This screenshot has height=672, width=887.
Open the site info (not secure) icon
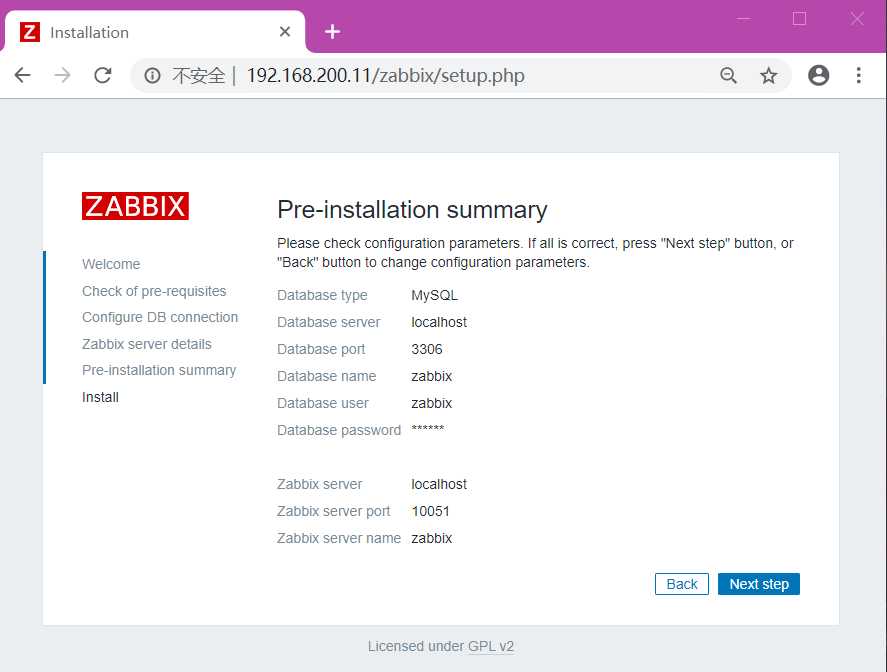click(152, 75)
